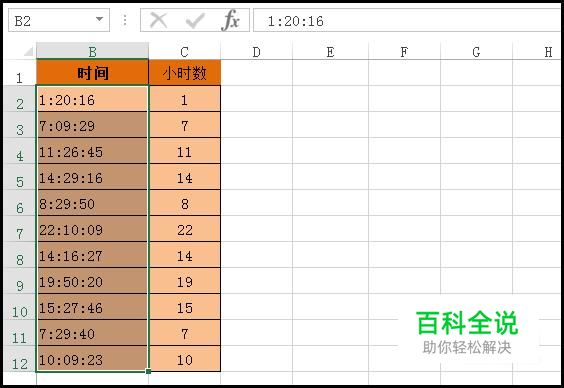Click hours cell 14 beside 14:16:27
Screen dimensions: 564x388
tap(185, 255)
